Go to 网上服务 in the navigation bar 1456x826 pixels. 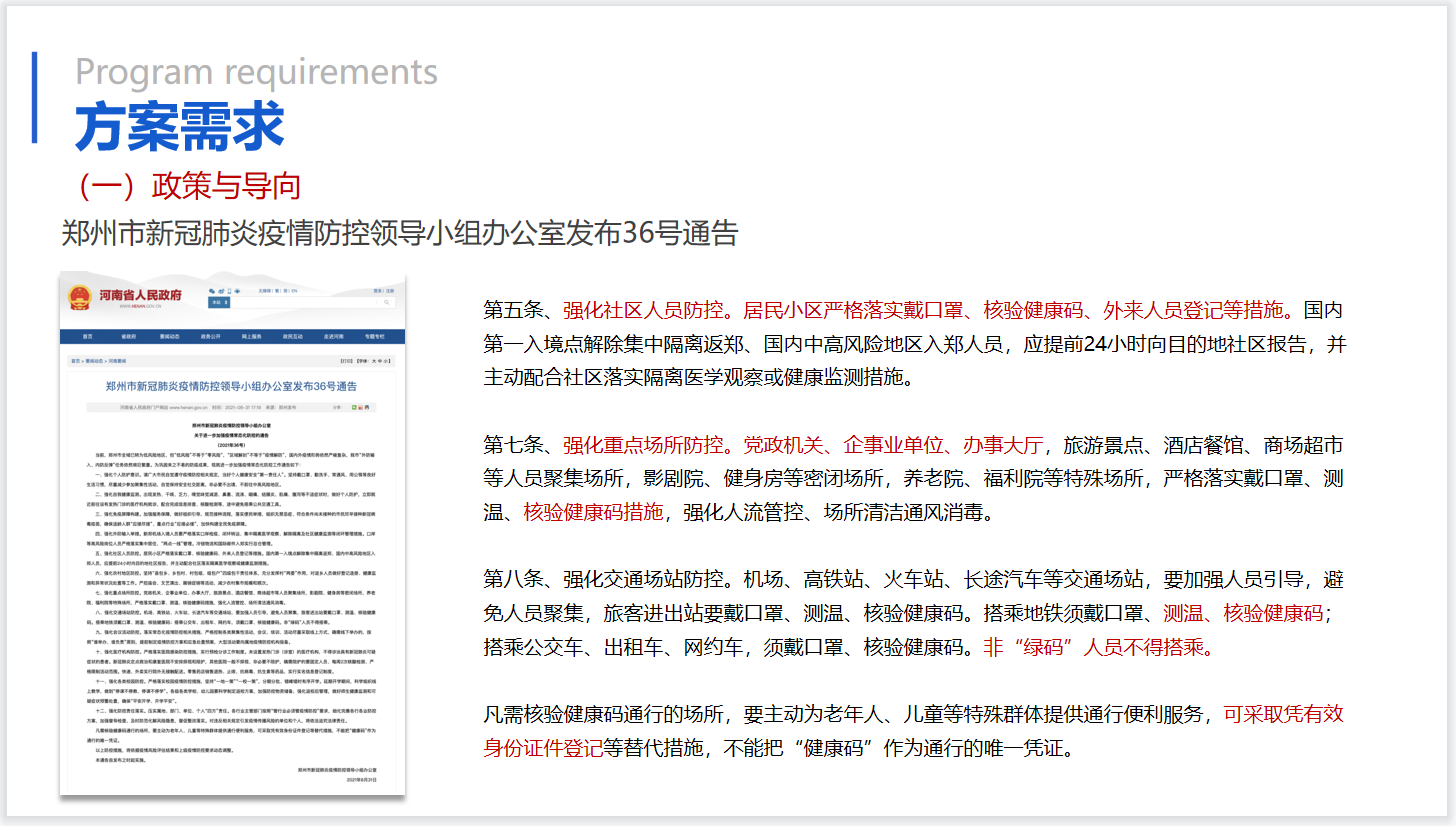251,336
